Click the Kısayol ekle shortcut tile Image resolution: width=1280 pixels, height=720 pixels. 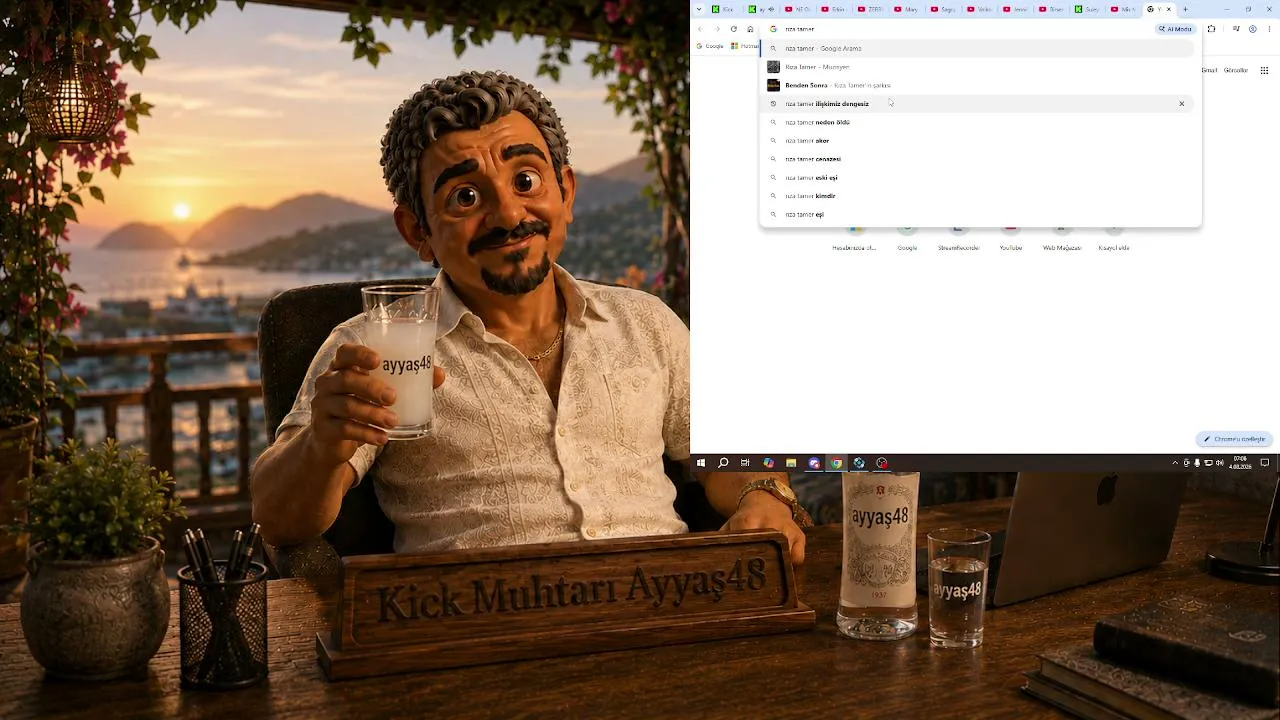[1114, 240]
